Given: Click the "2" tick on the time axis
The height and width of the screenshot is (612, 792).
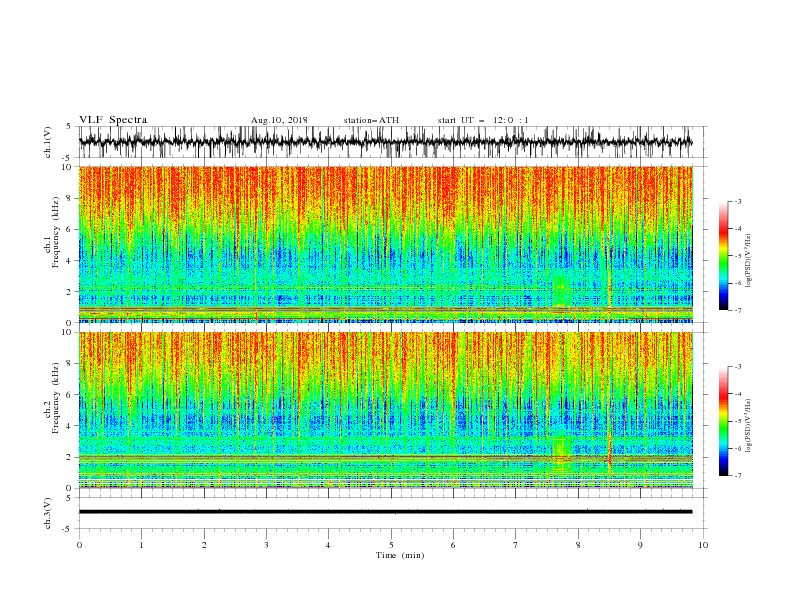Looking at the screenshot, I should (204, 545).
